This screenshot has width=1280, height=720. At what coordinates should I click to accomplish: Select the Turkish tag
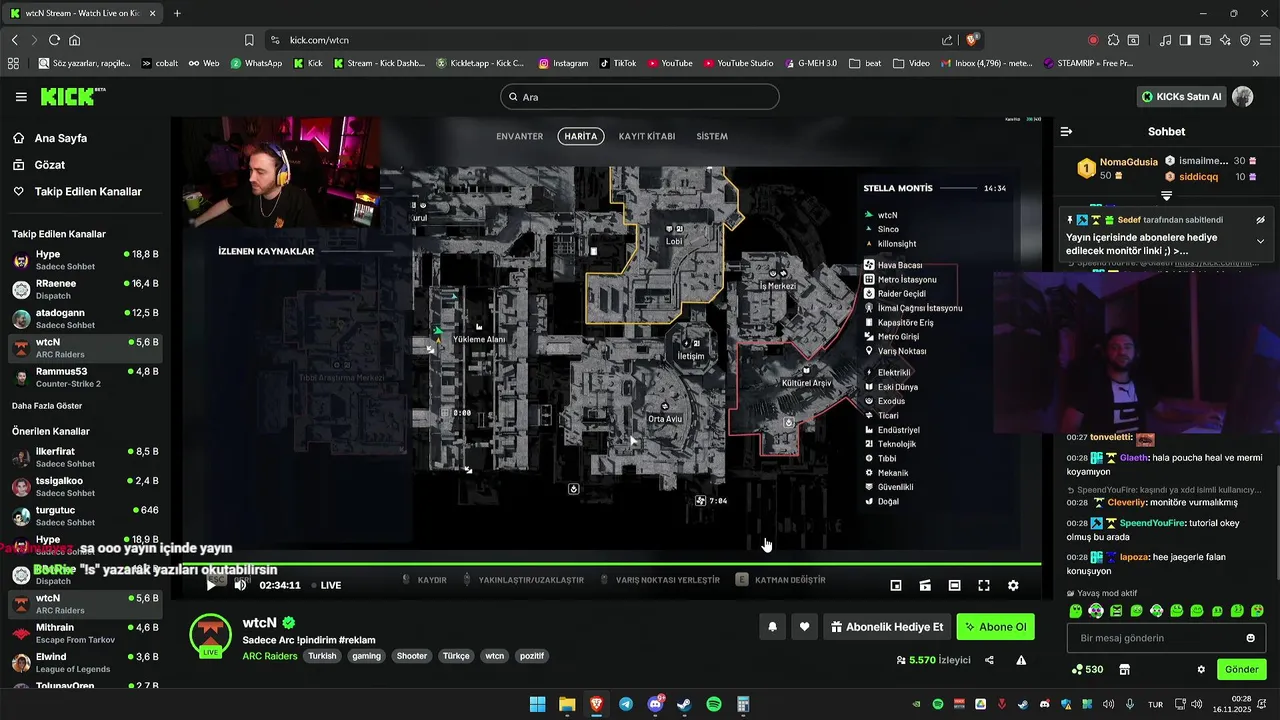pos(322,656)
